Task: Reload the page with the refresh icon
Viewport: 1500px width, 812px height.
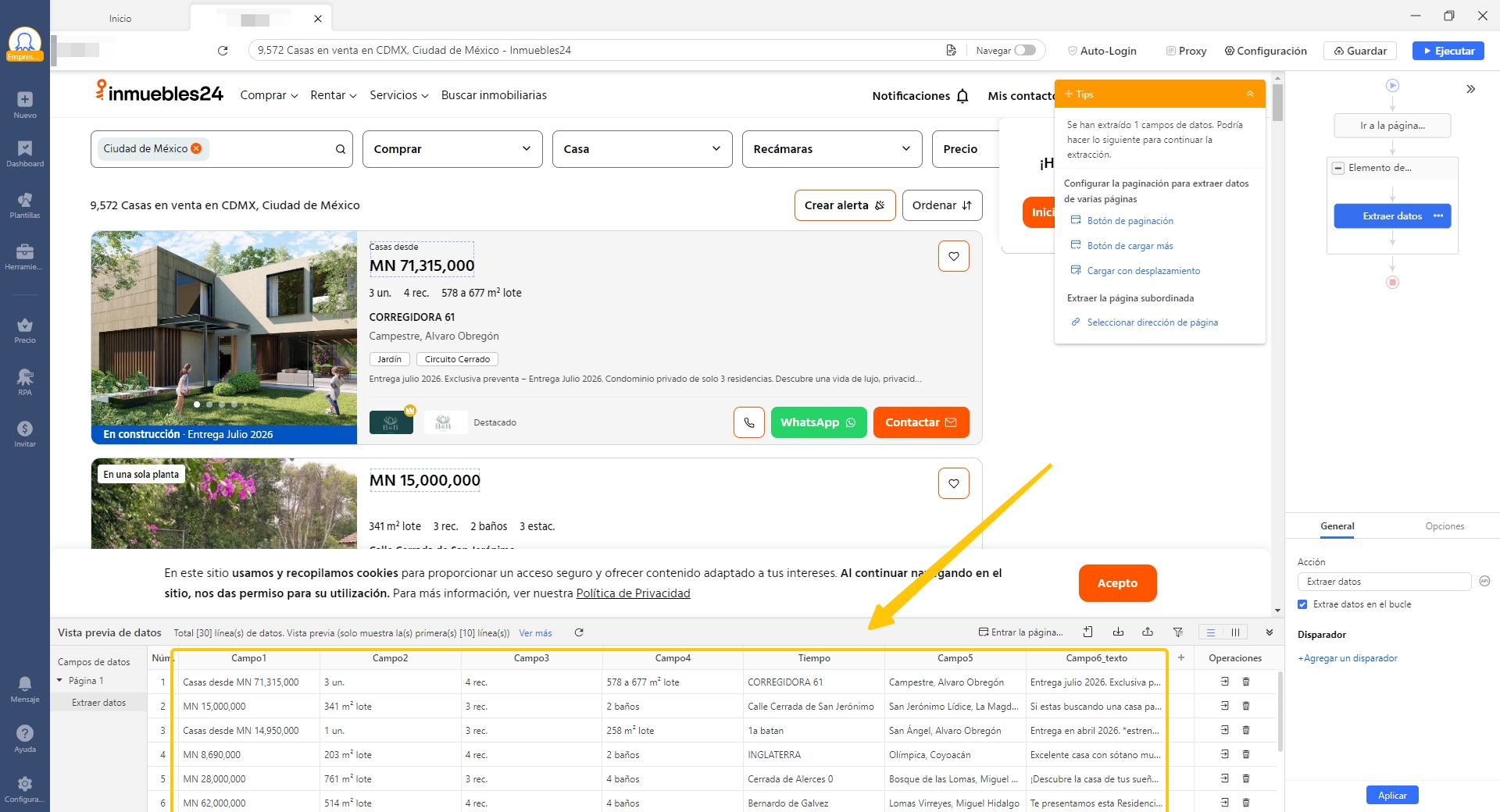Action: [x=223, y=51]
